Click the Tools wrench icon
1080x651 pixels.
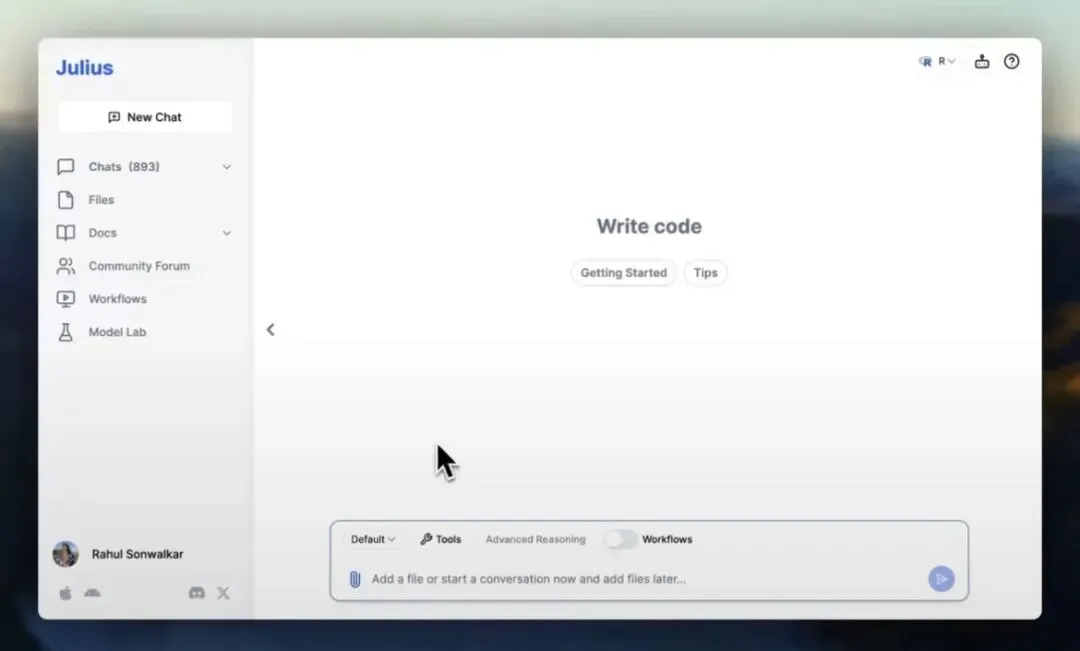[x=426, y=539]
